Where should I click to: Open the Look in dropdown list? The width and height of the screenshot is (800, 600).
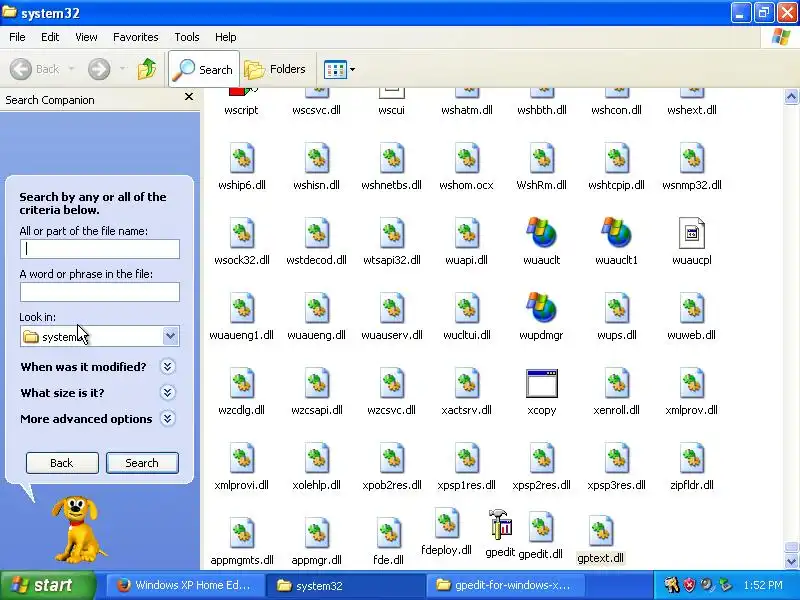(170, 336)
